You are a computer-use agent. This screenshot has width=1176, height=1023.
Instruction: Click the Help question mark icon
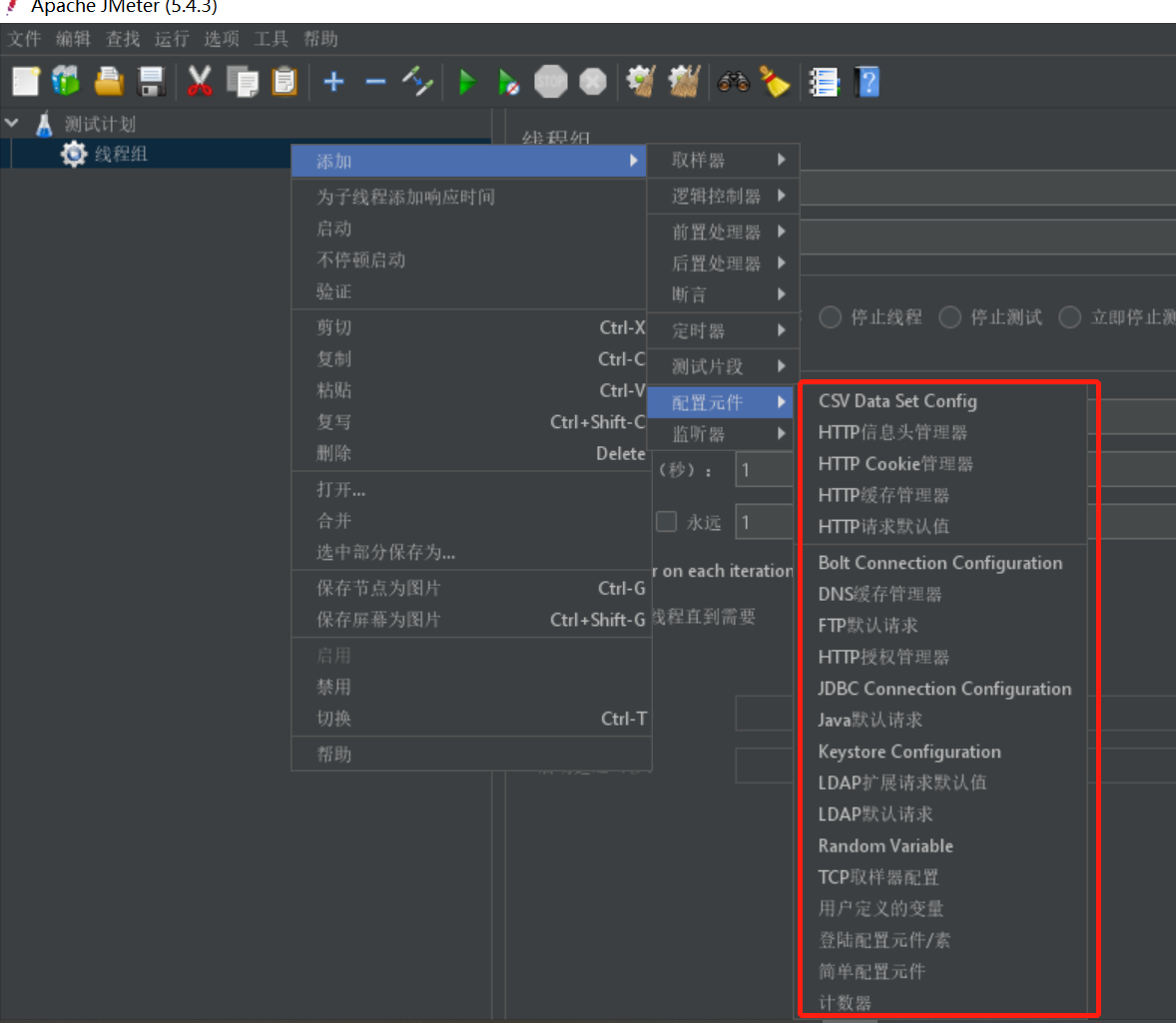click(x=867, y=82)
